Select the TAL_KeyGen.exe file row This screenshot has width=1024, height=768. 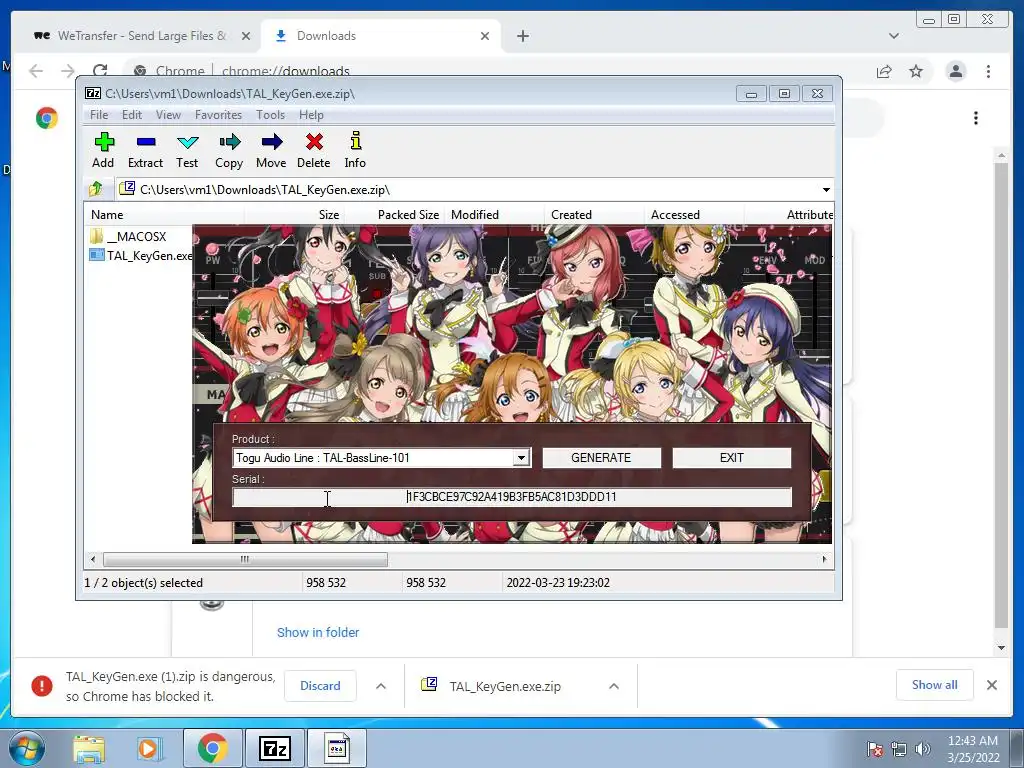click(140, 255)
